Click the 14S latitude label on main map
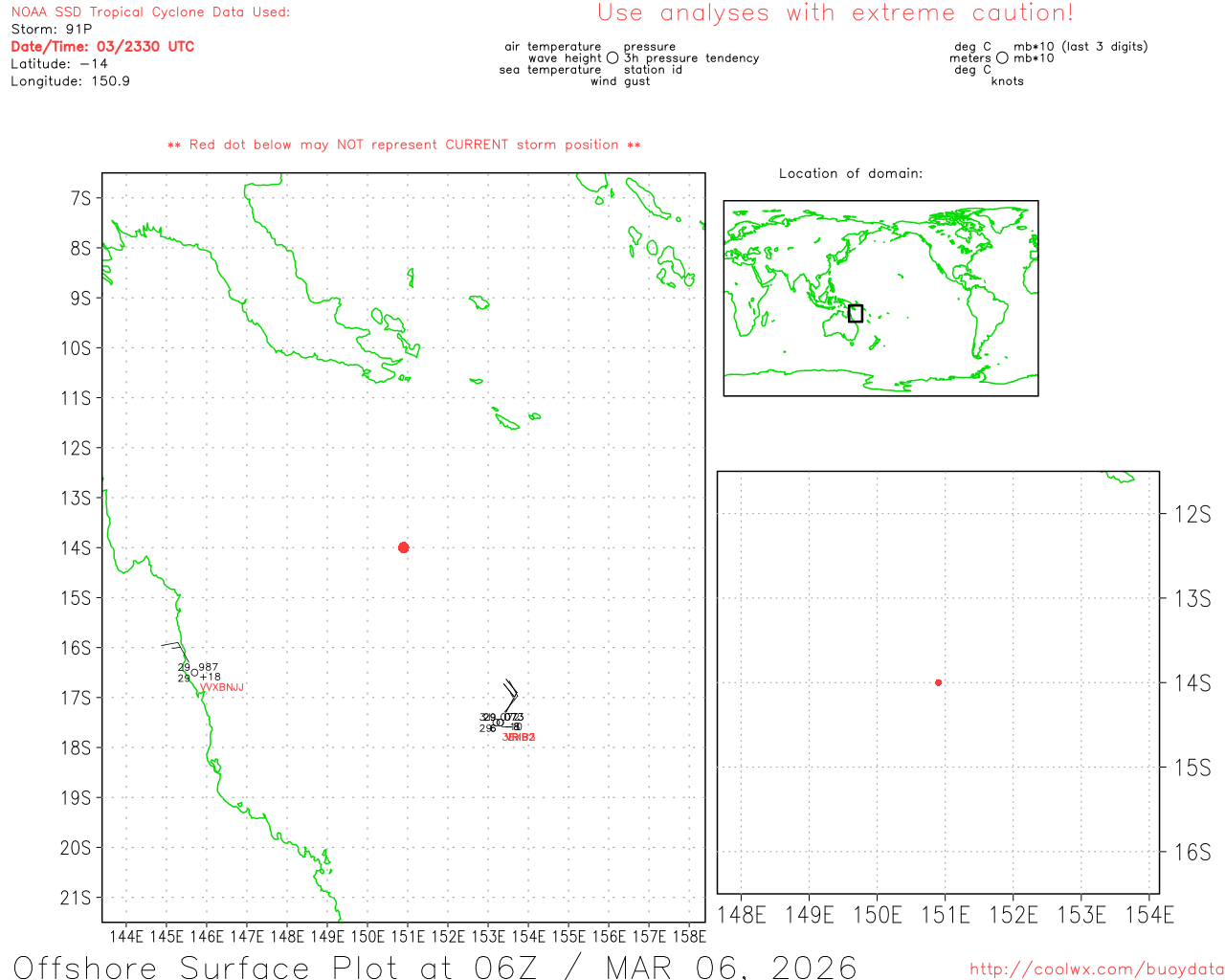 [76, 547]
